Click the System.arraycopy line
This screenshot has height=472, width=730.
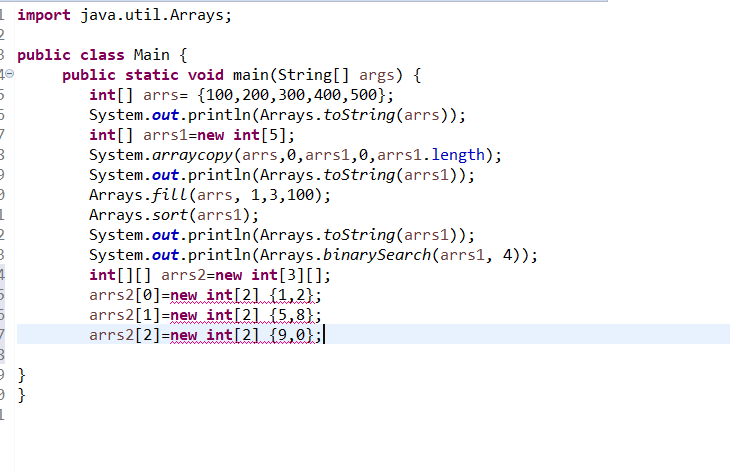coord(296,155)
